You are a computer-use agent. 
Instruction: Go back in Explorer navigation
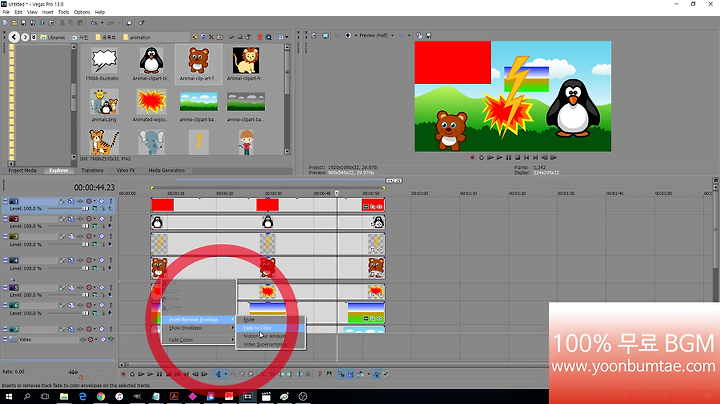(x=14, y=37)
